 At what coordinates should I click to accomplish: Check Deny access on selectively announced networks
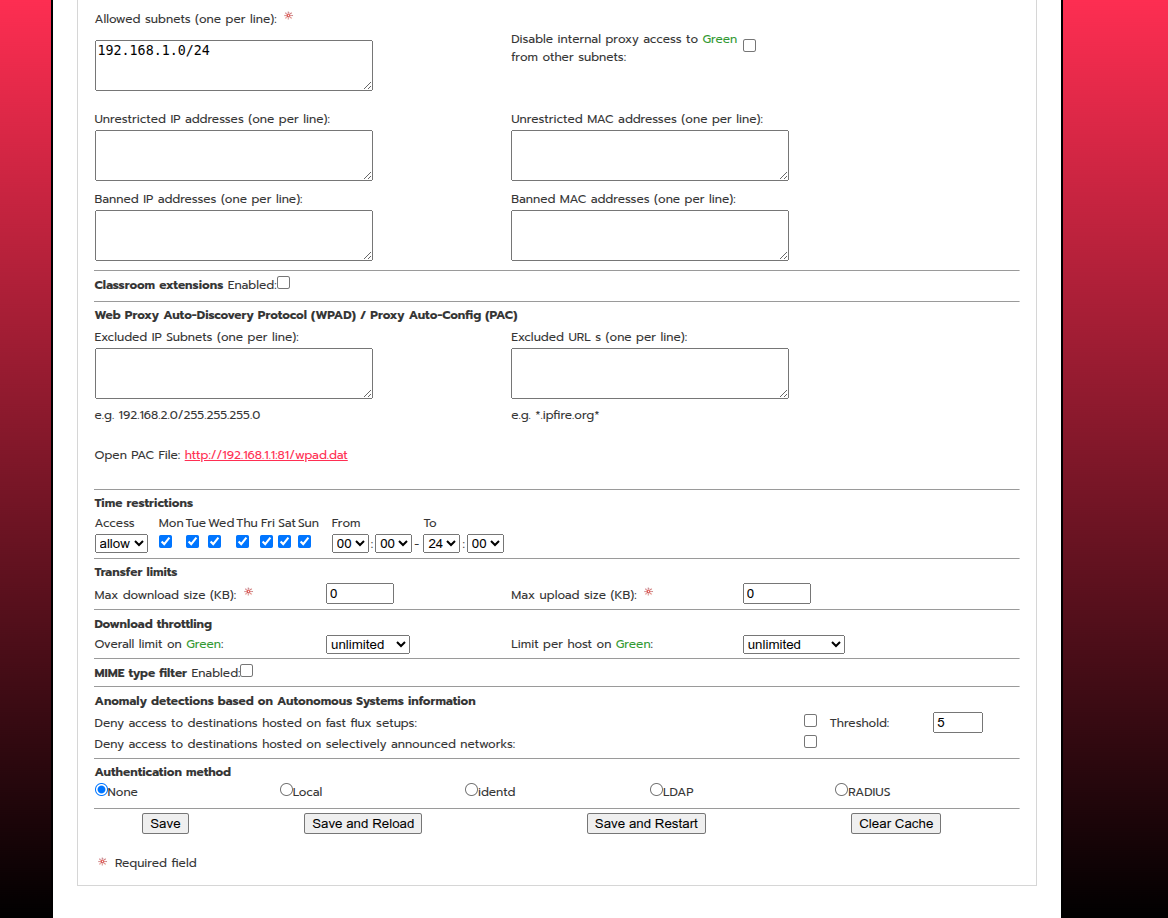(x=810, y=741)
